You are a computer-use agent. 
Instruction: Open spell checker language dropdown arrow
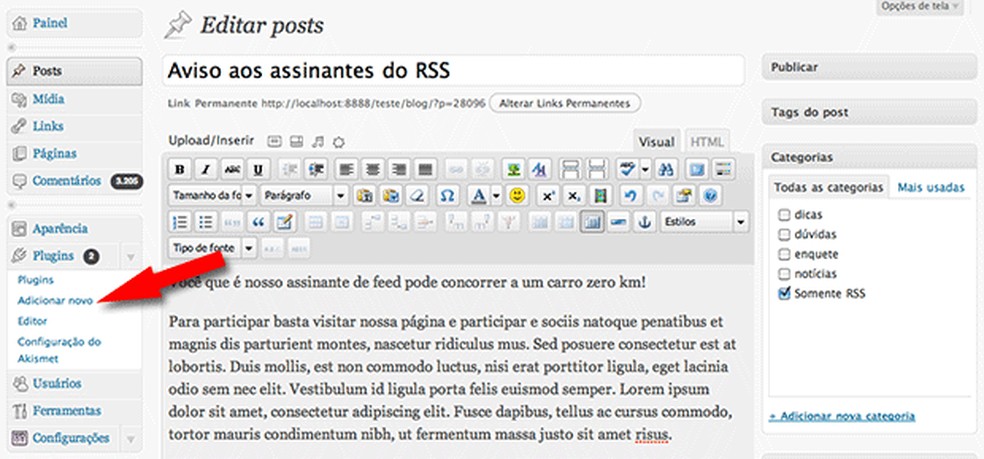pyautogui.click(x=644, y=169)
